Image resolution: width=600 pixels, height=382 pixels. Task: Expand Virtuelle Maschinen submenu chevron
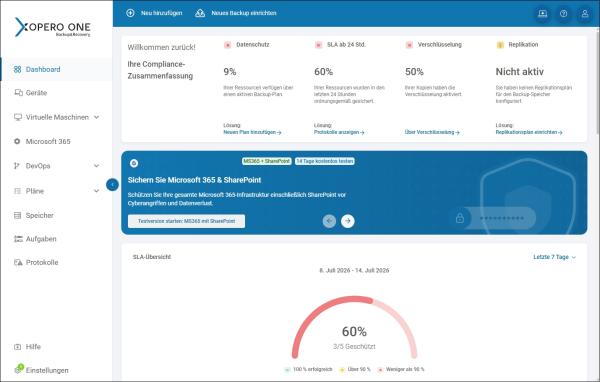96,117
